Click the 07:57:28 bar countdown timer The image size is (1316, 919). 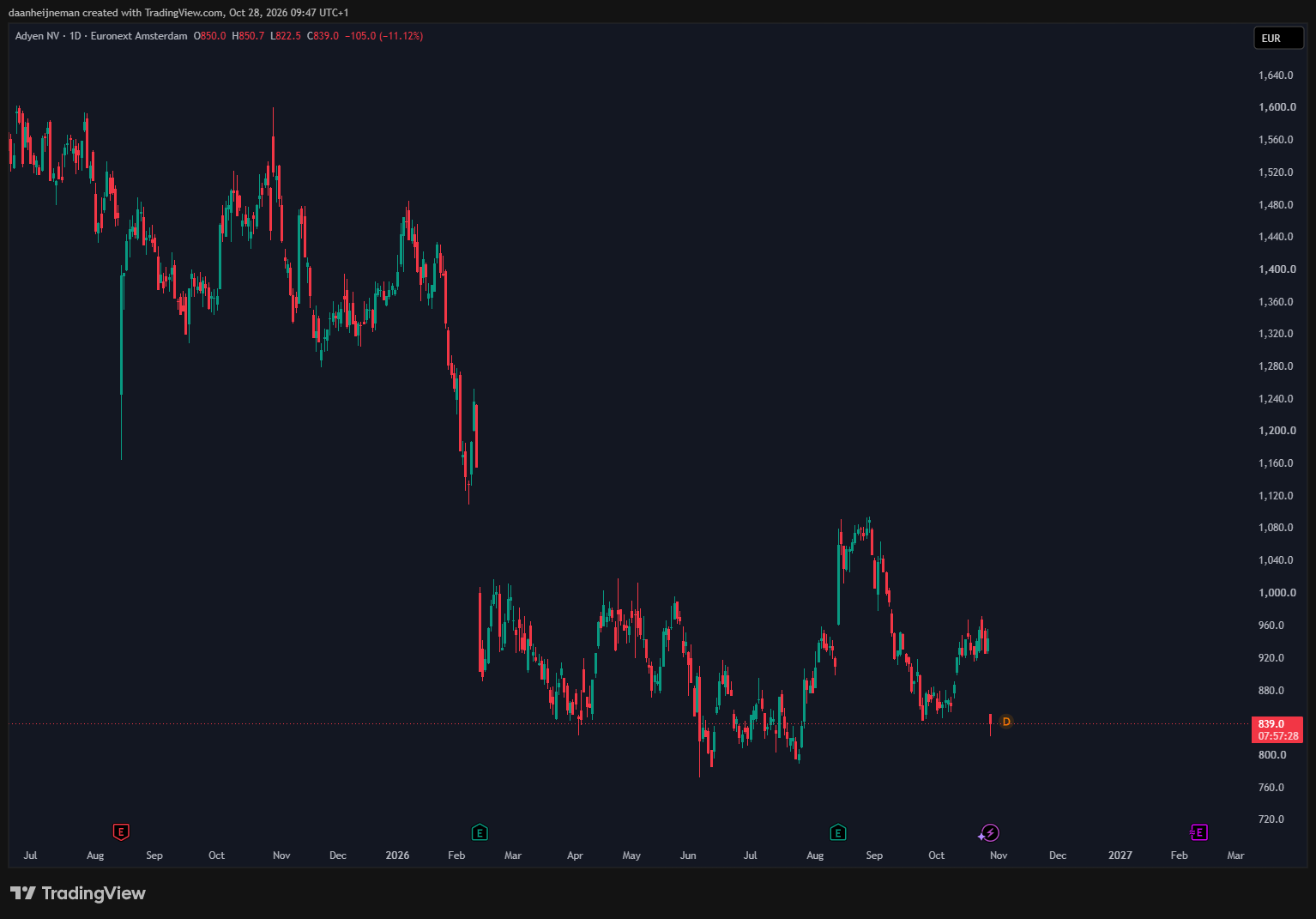point(1278,736)
